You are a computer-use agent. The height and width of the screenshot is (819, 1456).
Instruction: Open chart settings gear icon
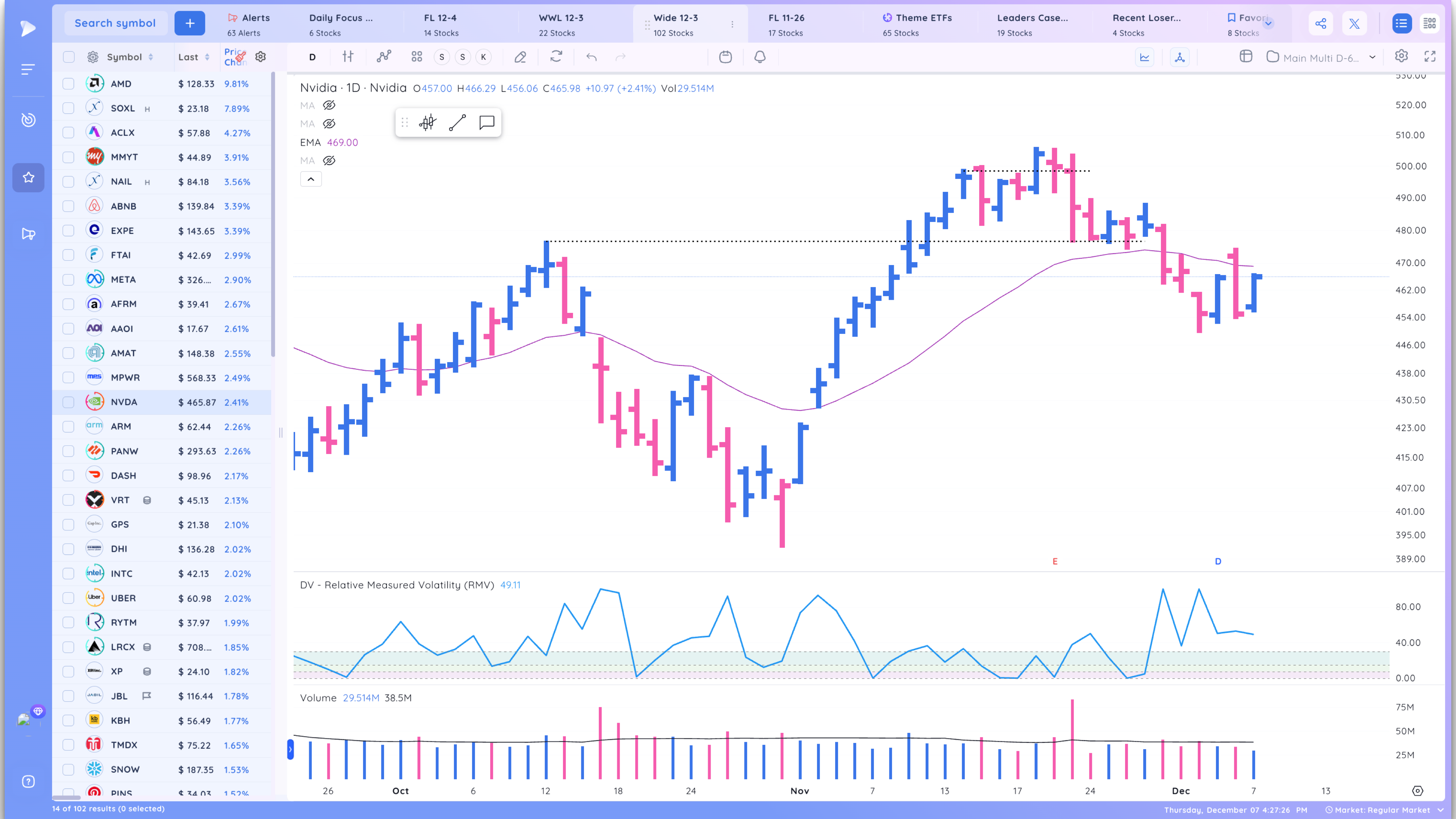pyautogui.click(x=1401, y=56)
